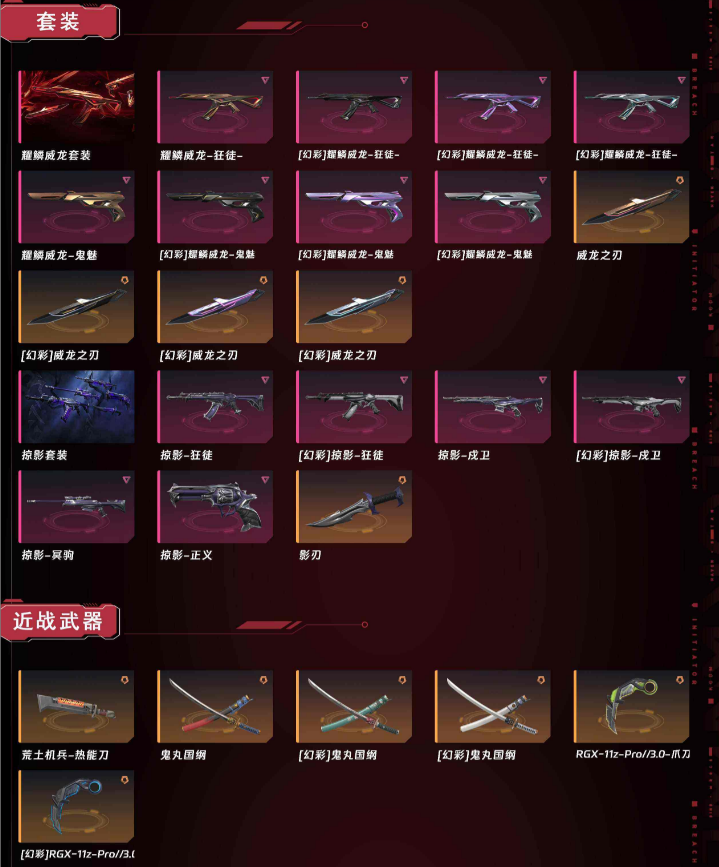Choose the [幻彩]掠影-戍卫 variant skin
The height and width of the screenshot is (867, 719).
[632, 407]
